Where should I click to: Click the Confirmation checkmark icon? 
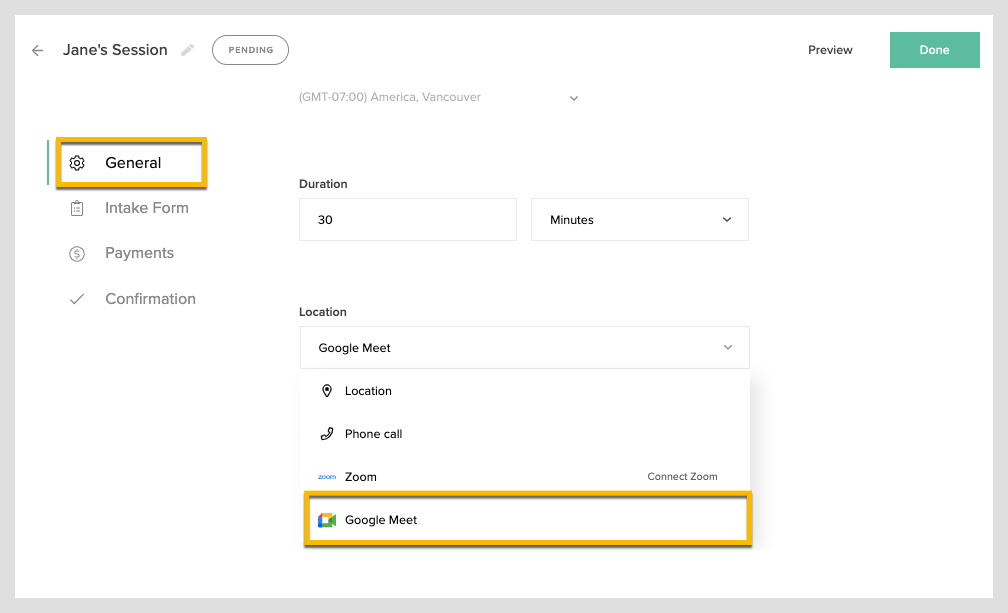coord(77,299)
